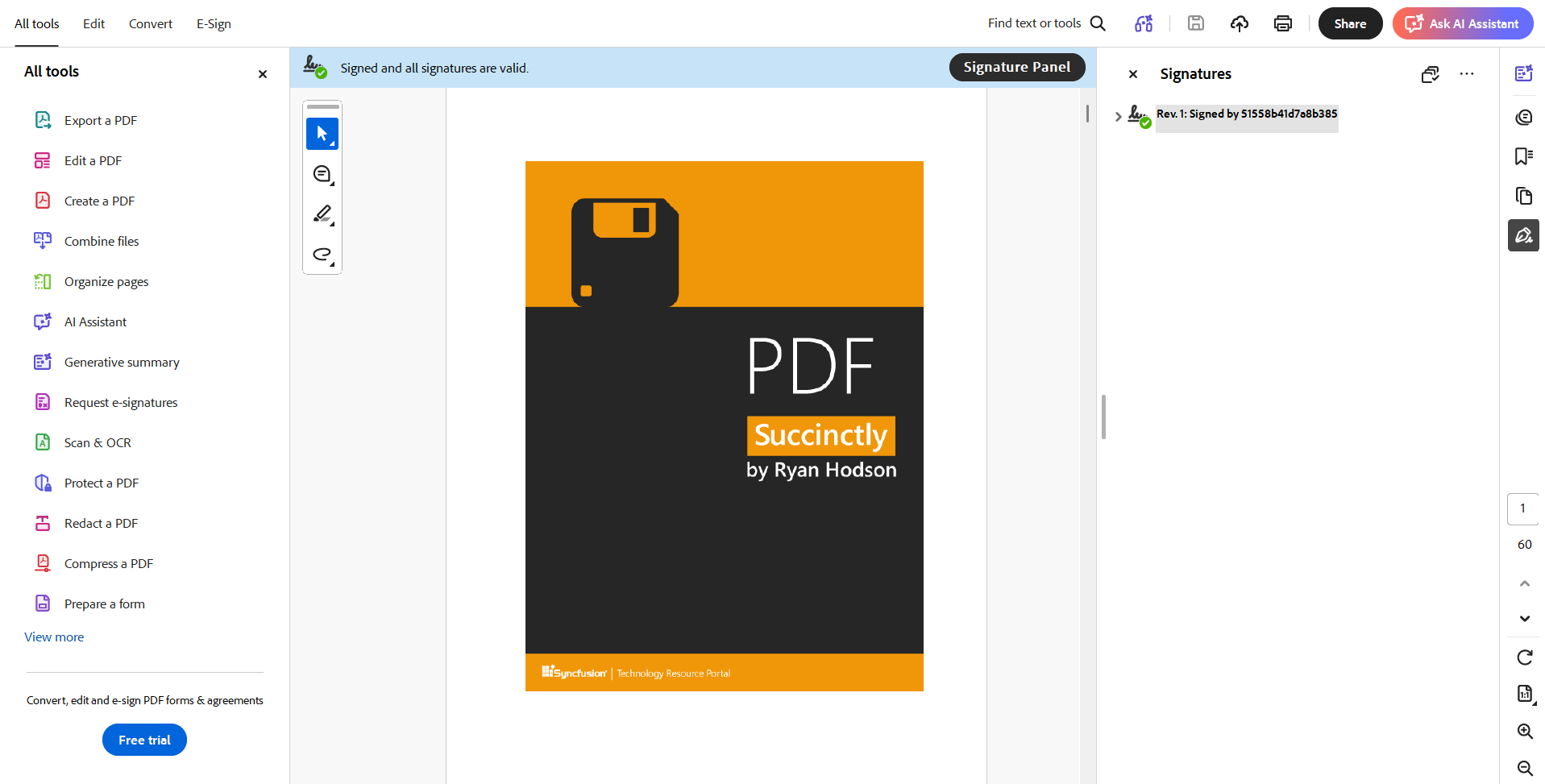Image resolution: width=1545 pixels, height=784 pixels.
Task: Click the Ask AI Assistant button
Action: tap(1463, 23)
